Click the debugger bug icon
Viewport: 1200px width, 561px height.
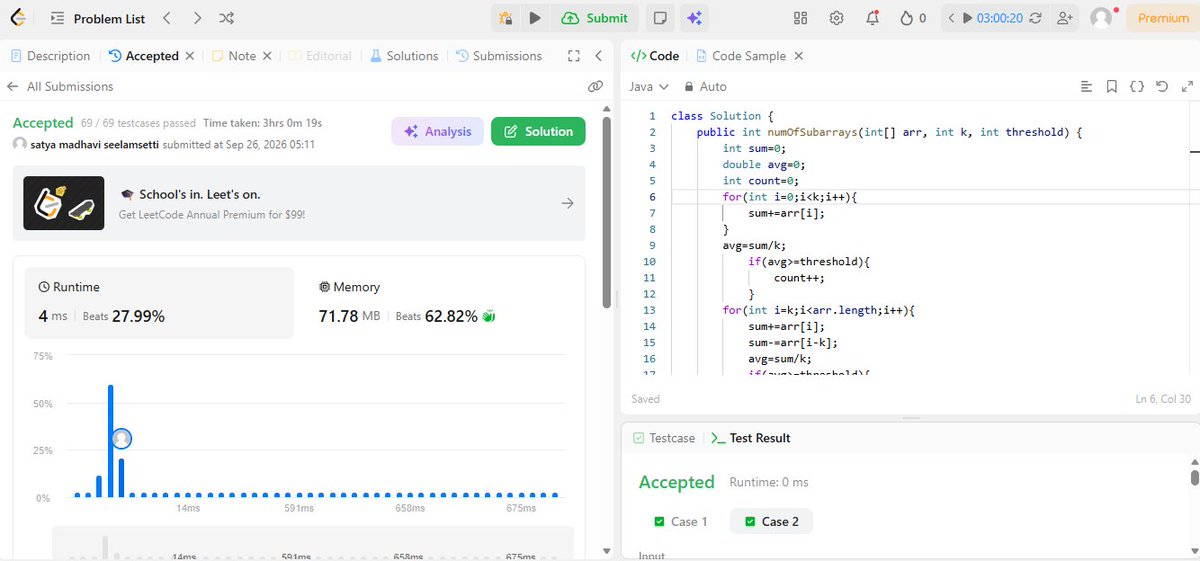point(506,18)
